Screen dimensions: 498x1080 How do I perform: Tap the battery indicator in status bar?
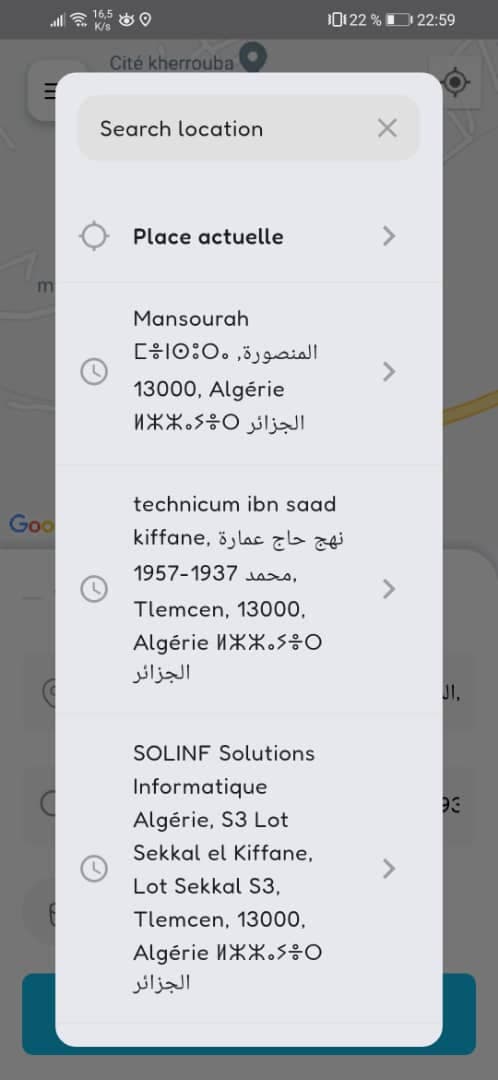pos(400,20)
